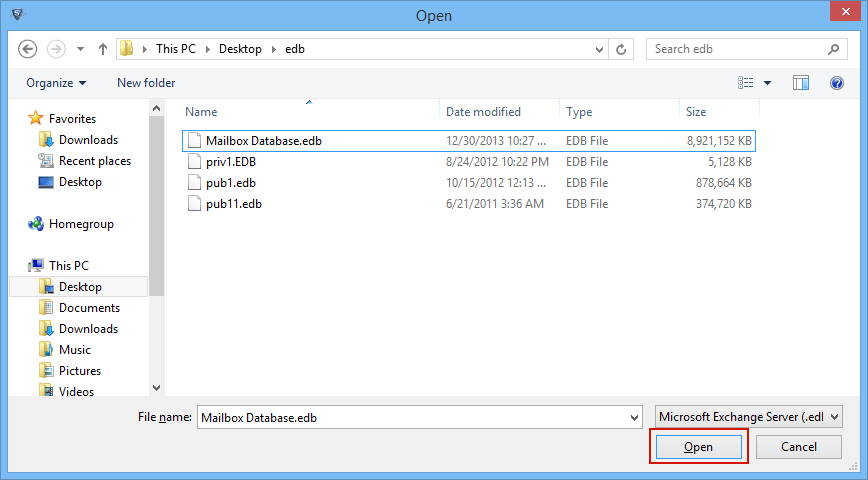Click navigation pane scroll up arrow
This screenshot has width=868, height=480.
157,109
